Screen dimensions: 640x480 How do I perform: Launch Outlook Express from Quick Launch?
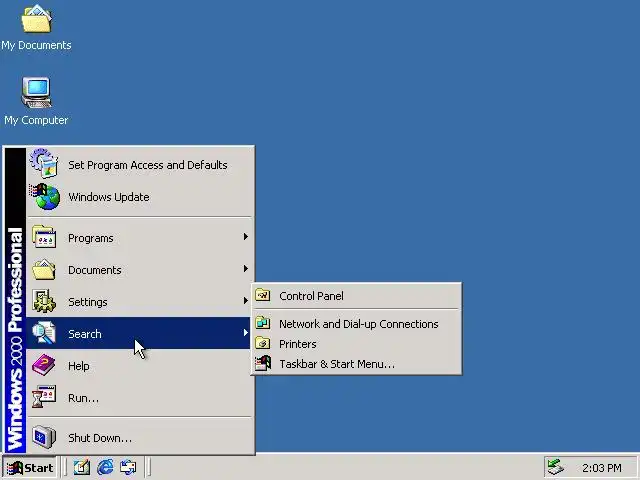[129, 467]
